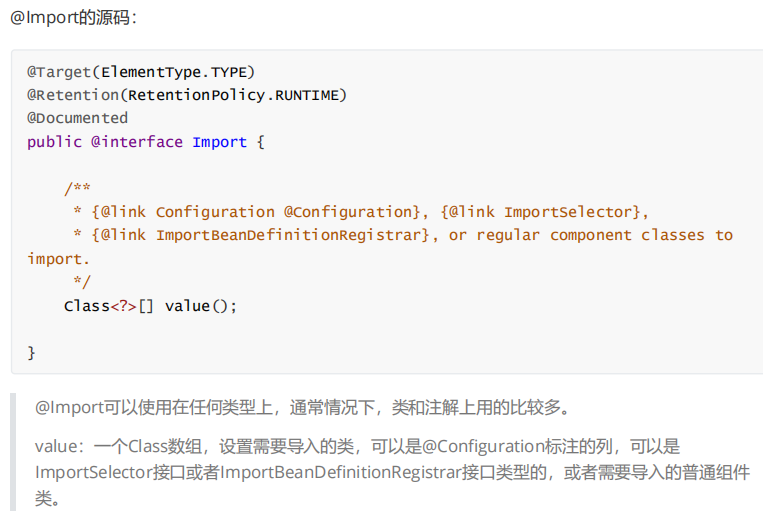The image size is (763, 513).
Task: Click the "Class<?>[] value();" code line
Action: (150, 305)
